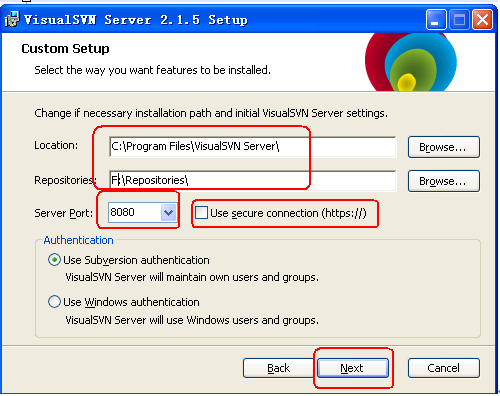500x396 pixels.
Task: Click the Server Port label text
Action: [x=63, y=213]
